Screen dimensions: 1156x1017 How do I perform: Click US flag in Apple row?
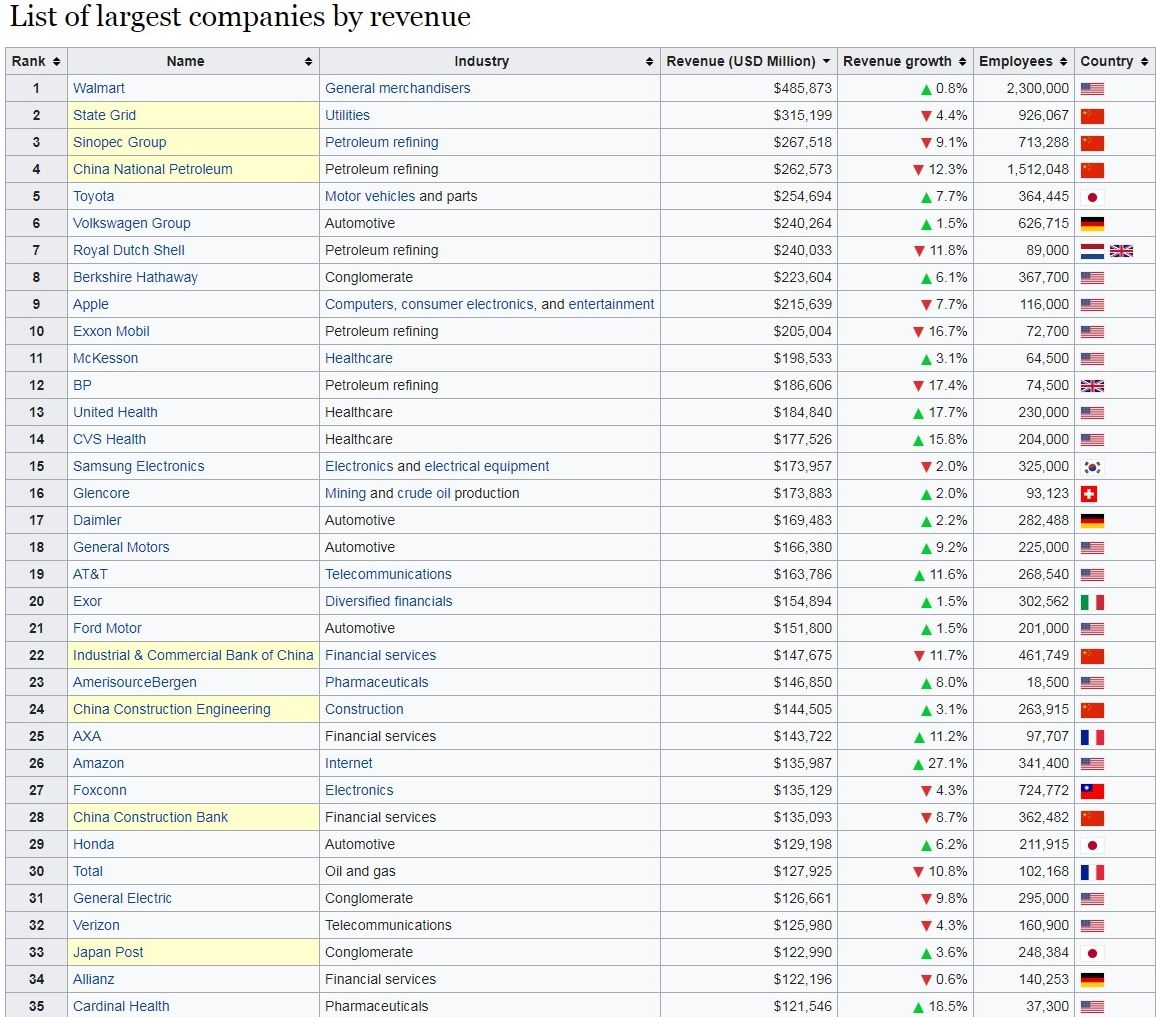1092,305
